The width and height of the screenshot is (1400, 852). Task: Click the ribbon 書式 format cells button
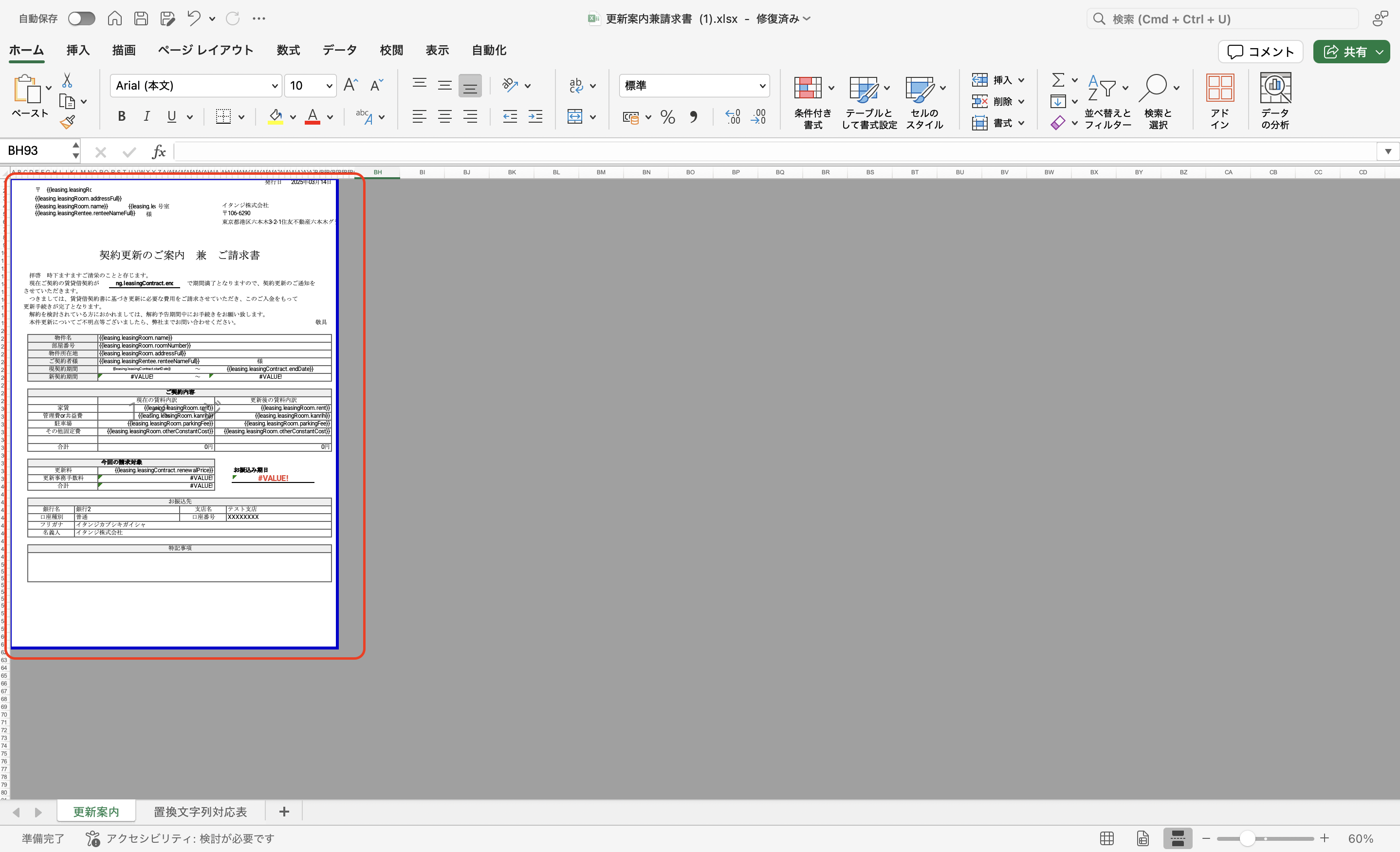[993, 123]
